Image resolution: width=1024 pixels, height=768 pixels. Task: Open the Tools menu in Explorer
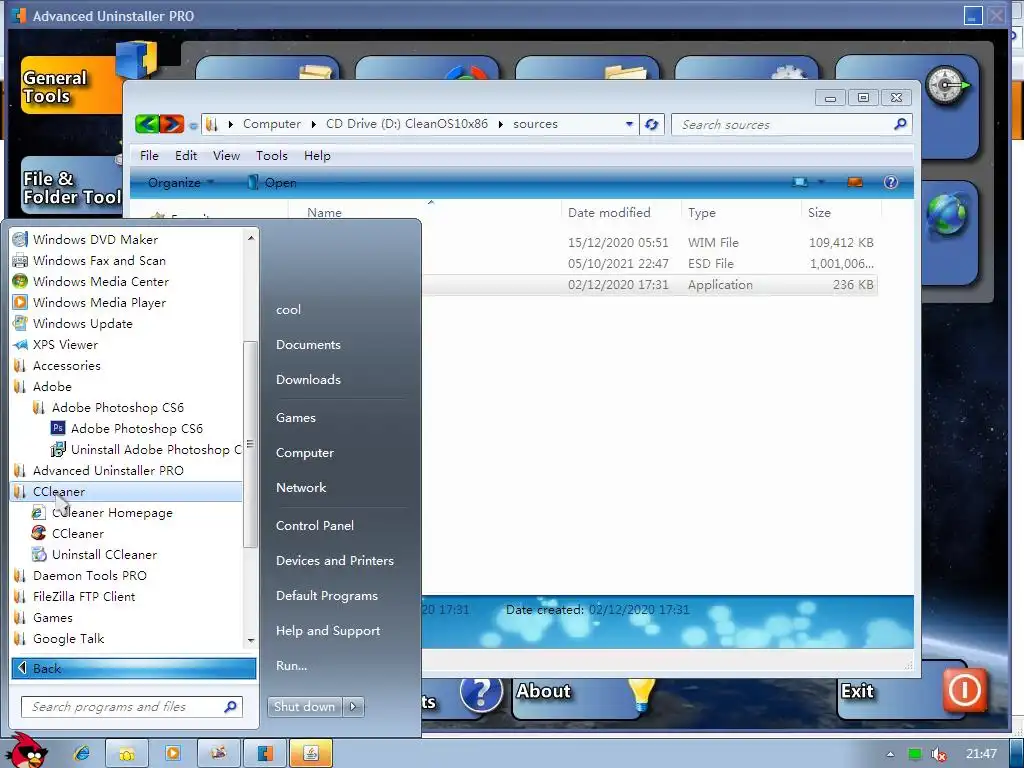272,155
